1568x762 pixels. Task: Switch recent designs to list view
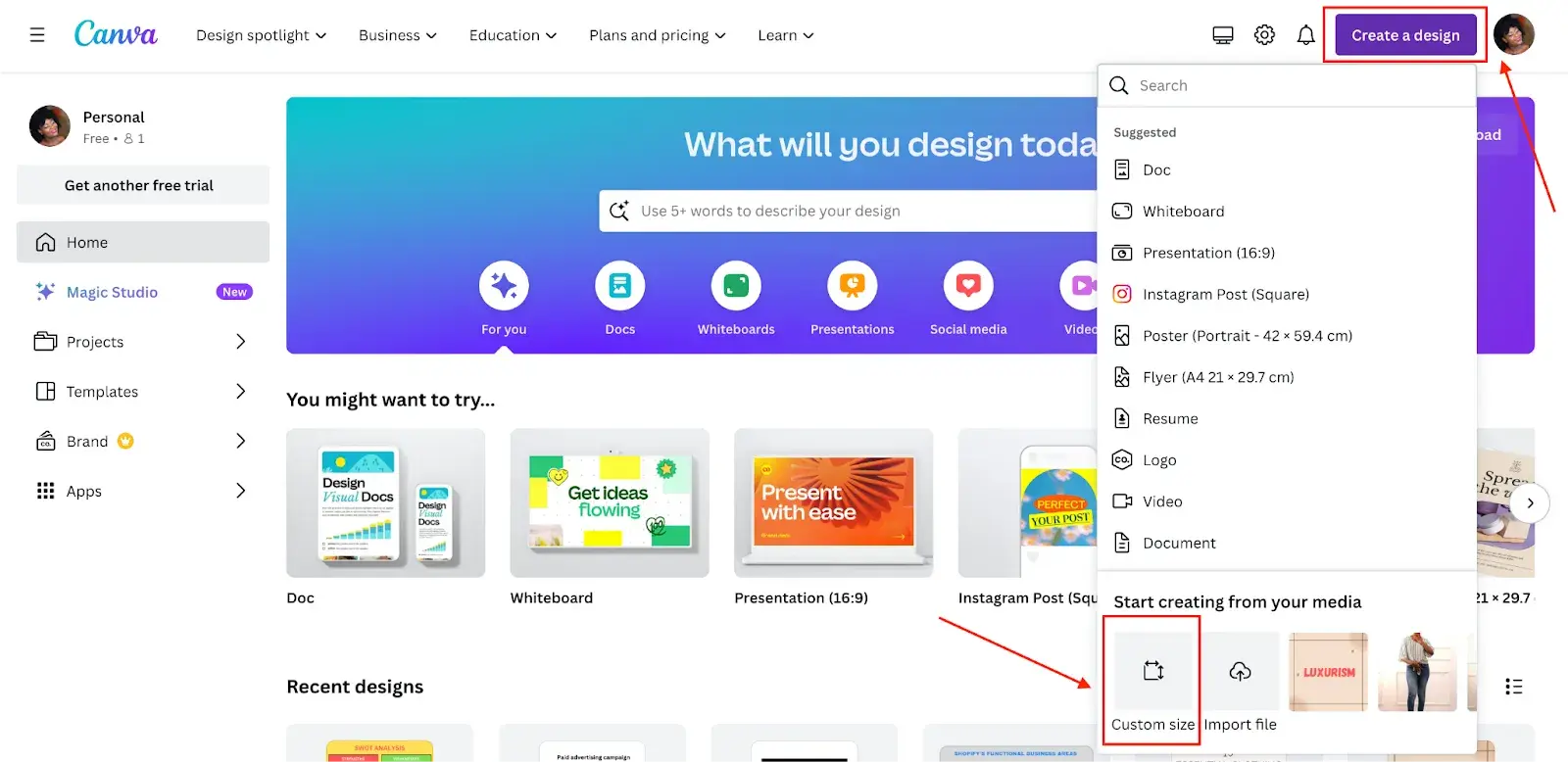coord(1513,687)
